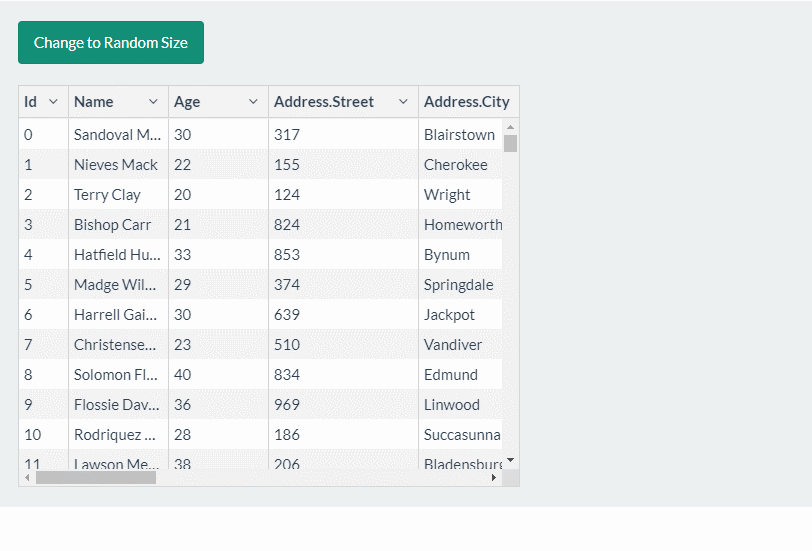
Task: Open the Age column dropdown chevron
Action: point(253,102)
